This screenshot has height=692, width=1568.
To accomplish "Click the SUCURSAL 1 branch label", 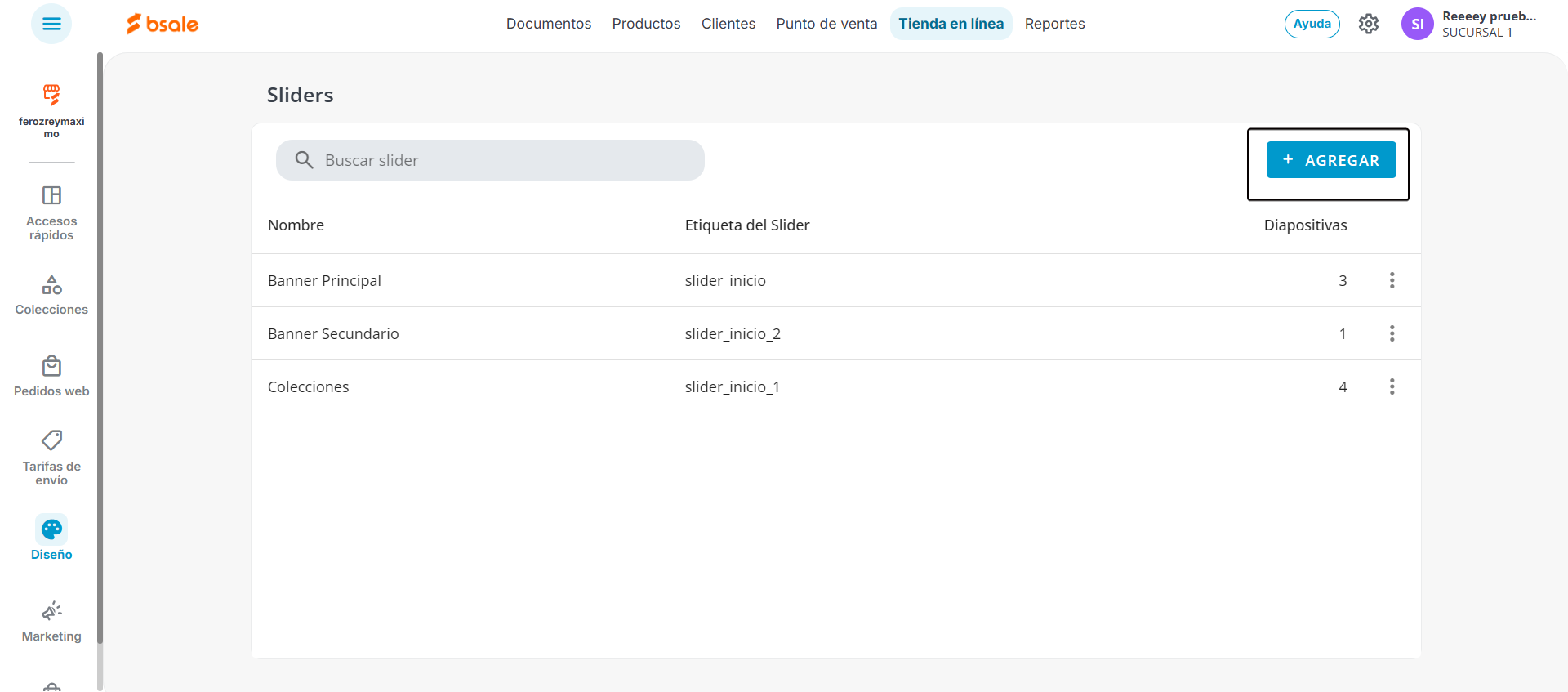I will (x=1477, y=33).
